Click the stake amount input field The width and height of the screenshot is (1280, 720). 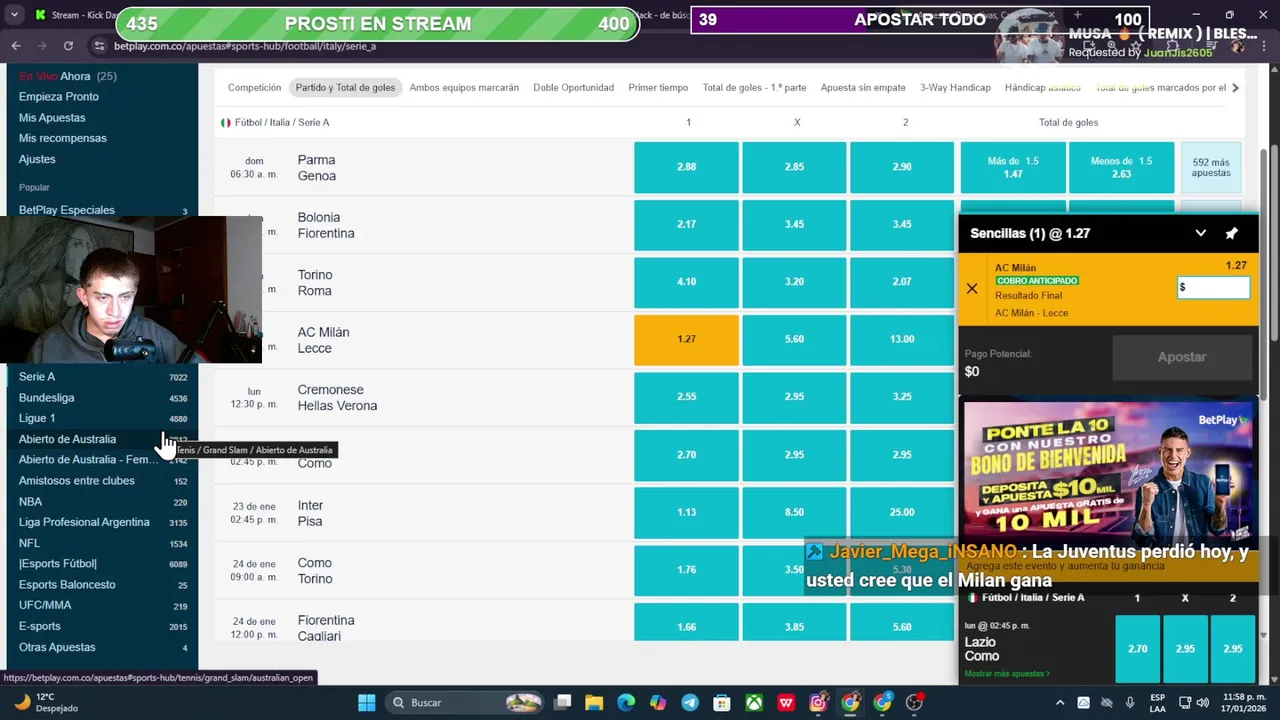(x=1213, y=287)
